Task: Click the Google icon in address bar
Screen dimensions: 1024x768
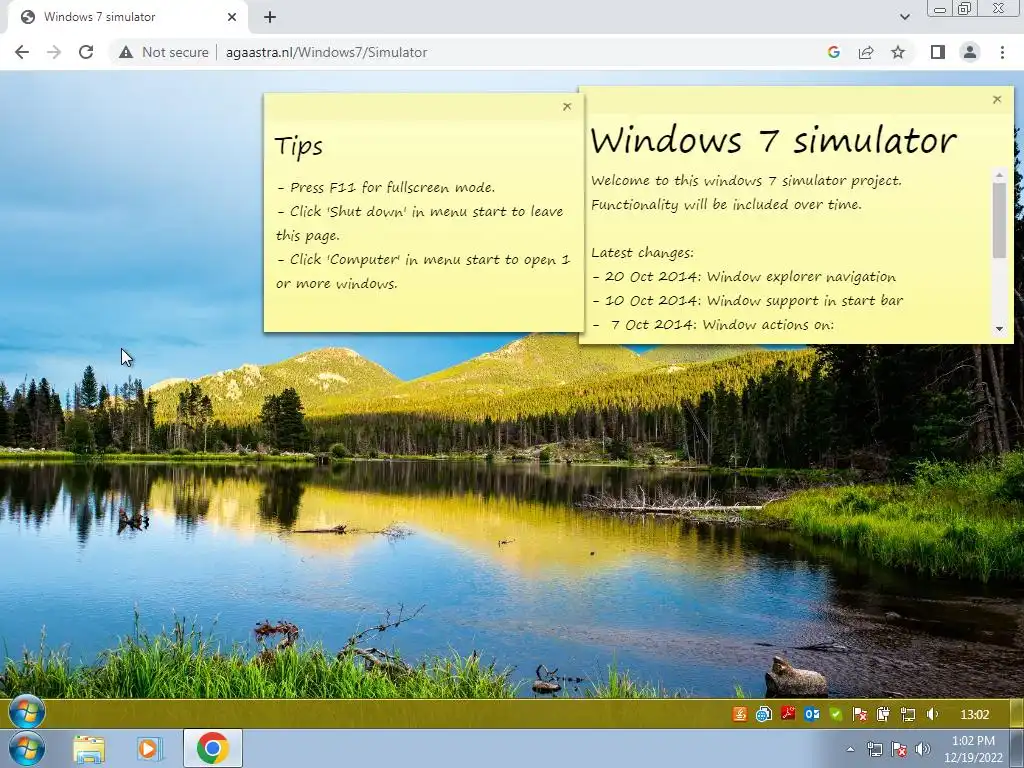Action: (834, 52)
